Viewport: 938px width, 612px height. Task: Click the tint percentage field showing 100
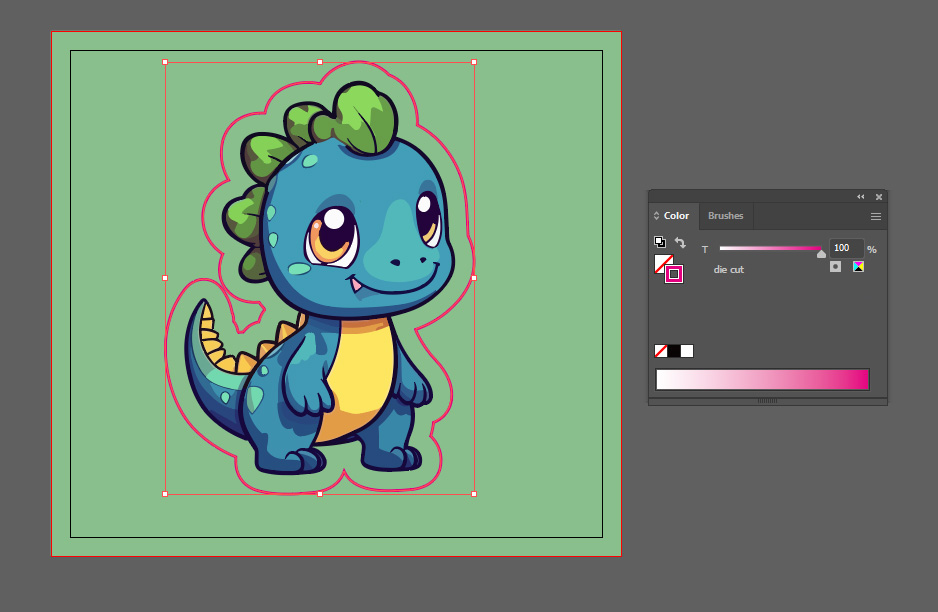coord(846,248)
